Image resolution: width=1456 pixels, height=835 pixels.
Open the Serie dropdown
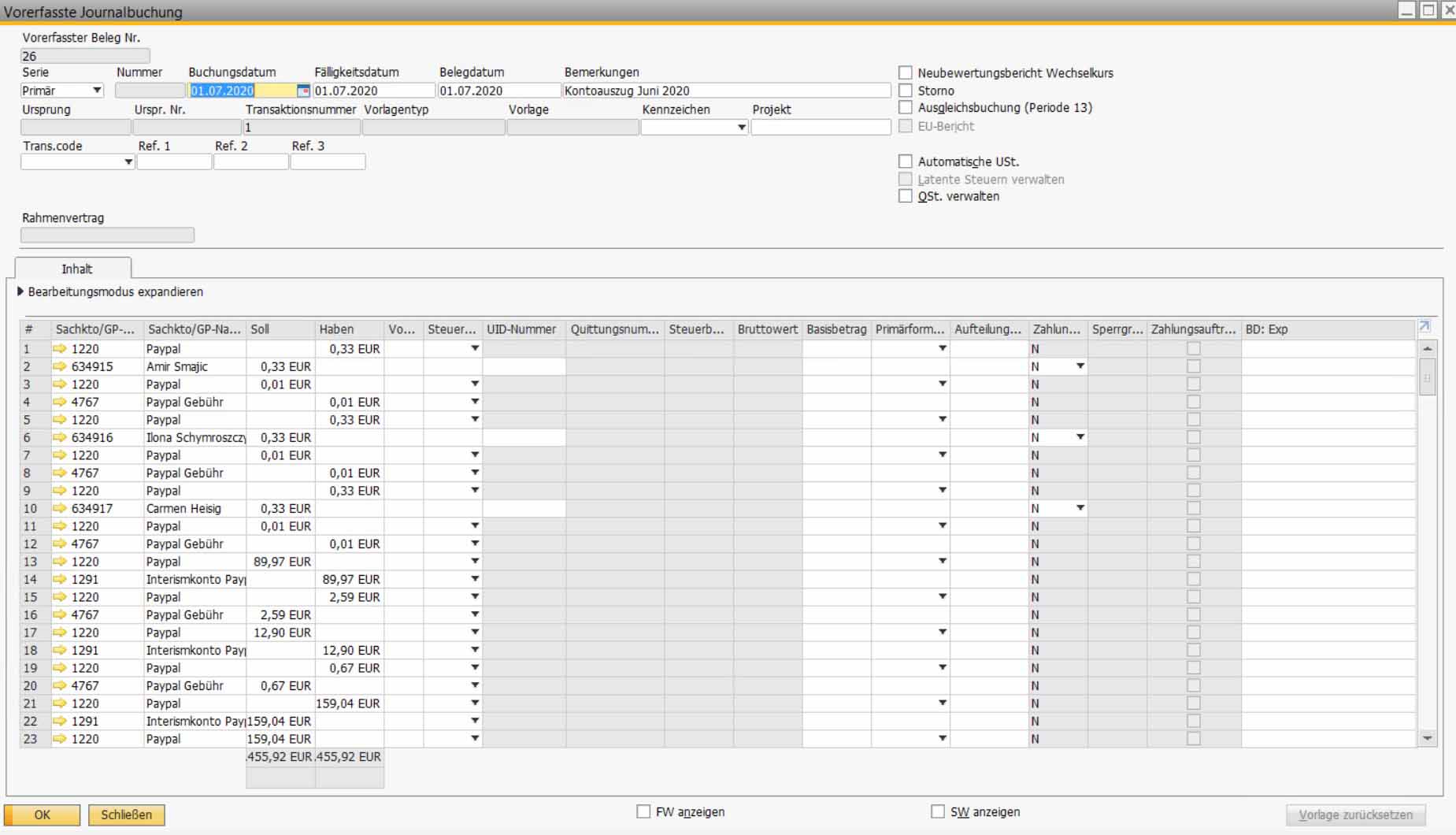click(x=97, y=91)
